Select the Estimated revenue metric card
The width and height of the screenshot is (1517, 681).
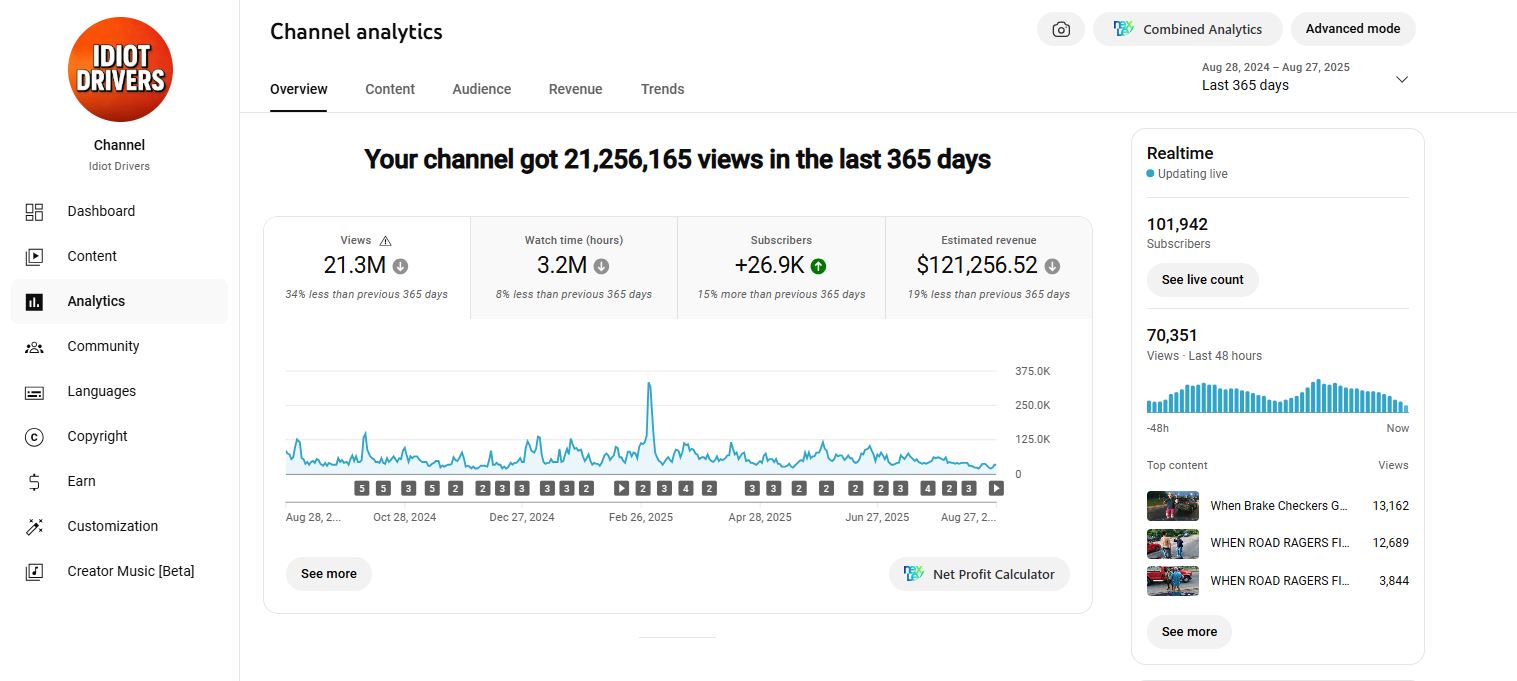coord(988,267)
